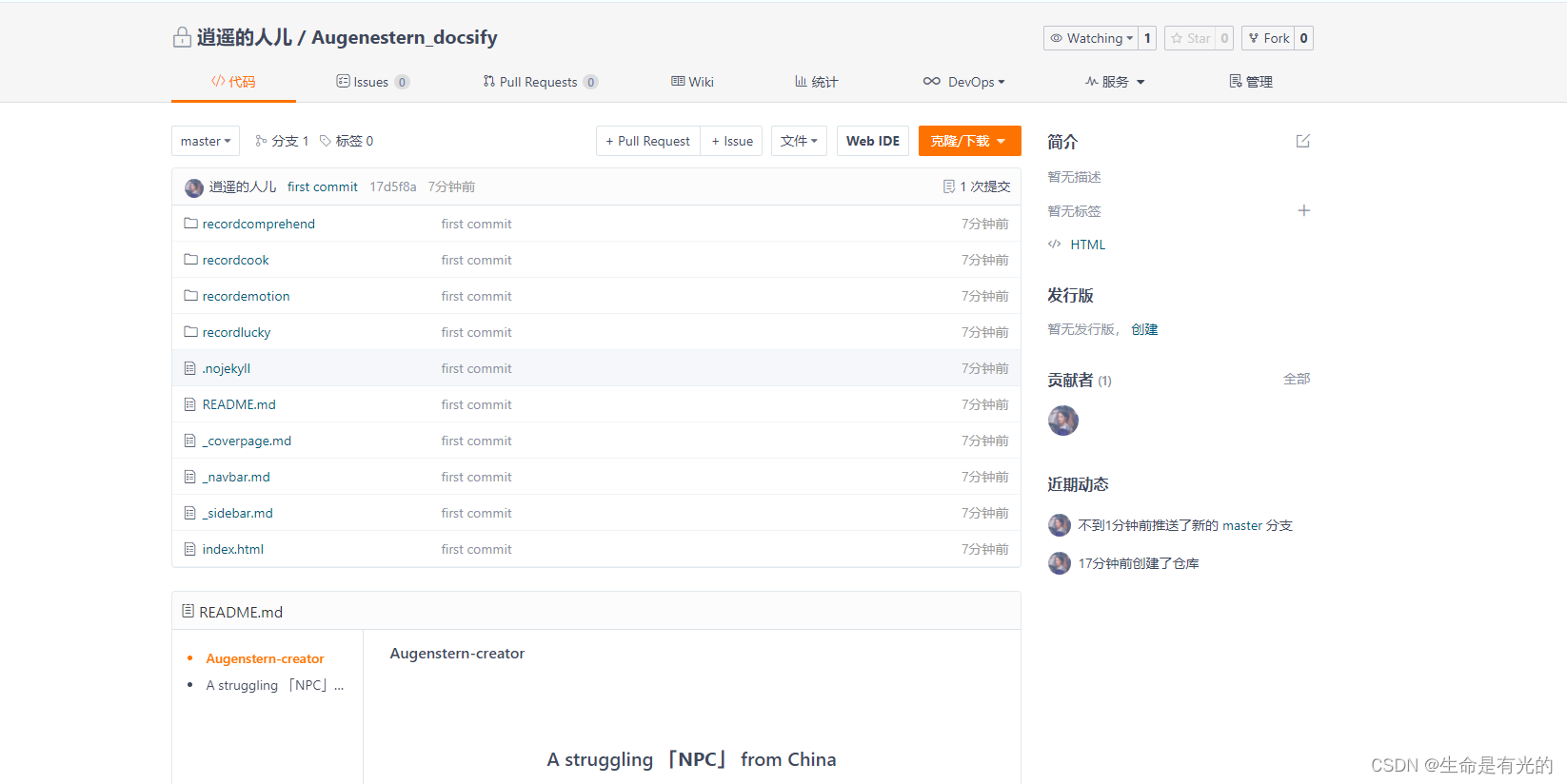Fork the repository
Image resolution: width=1567 pixels, height=784 pixels.
1268,38
